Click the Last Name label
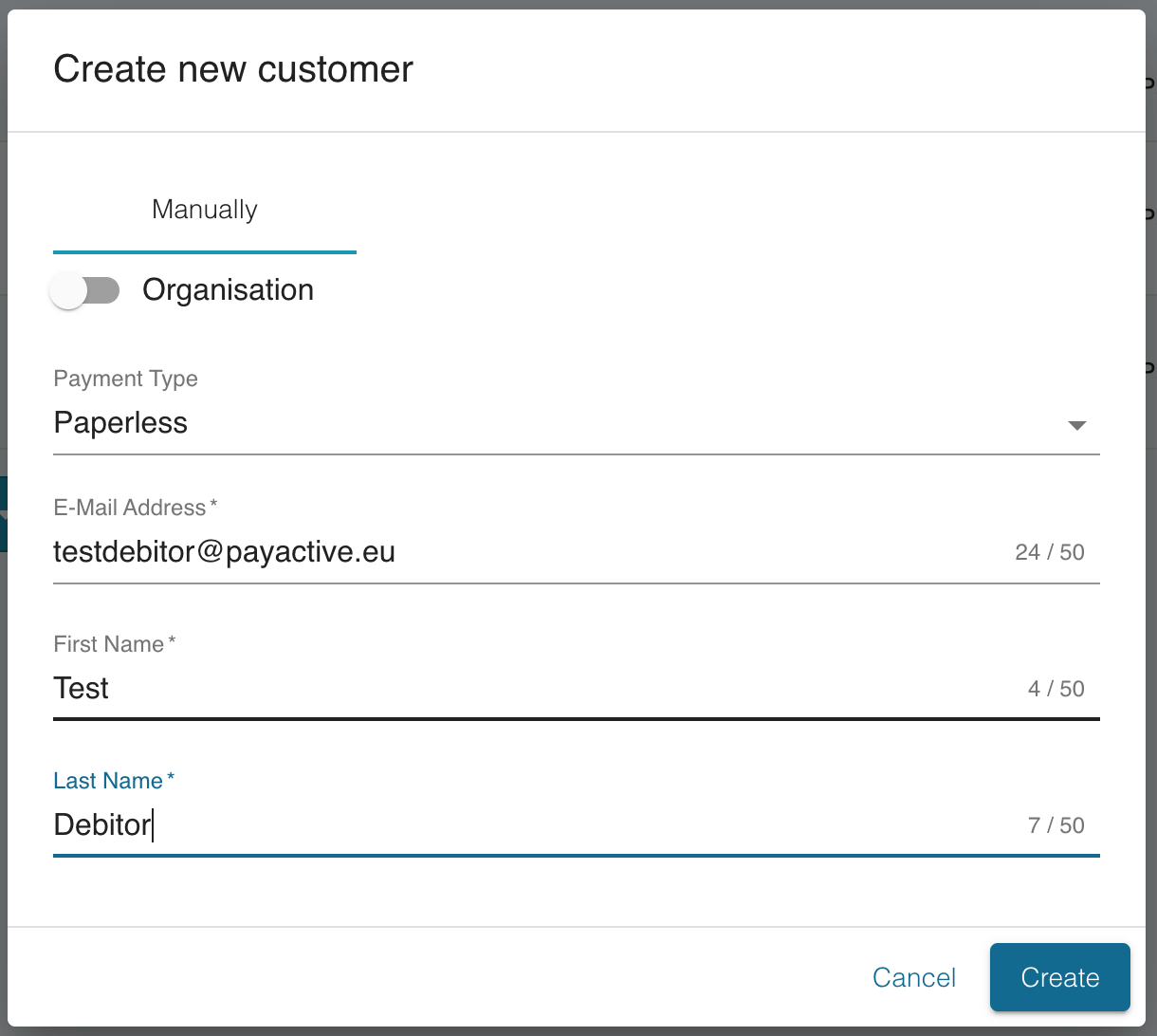Viewport: 1157px width, 1036px height. coord(108,781)
